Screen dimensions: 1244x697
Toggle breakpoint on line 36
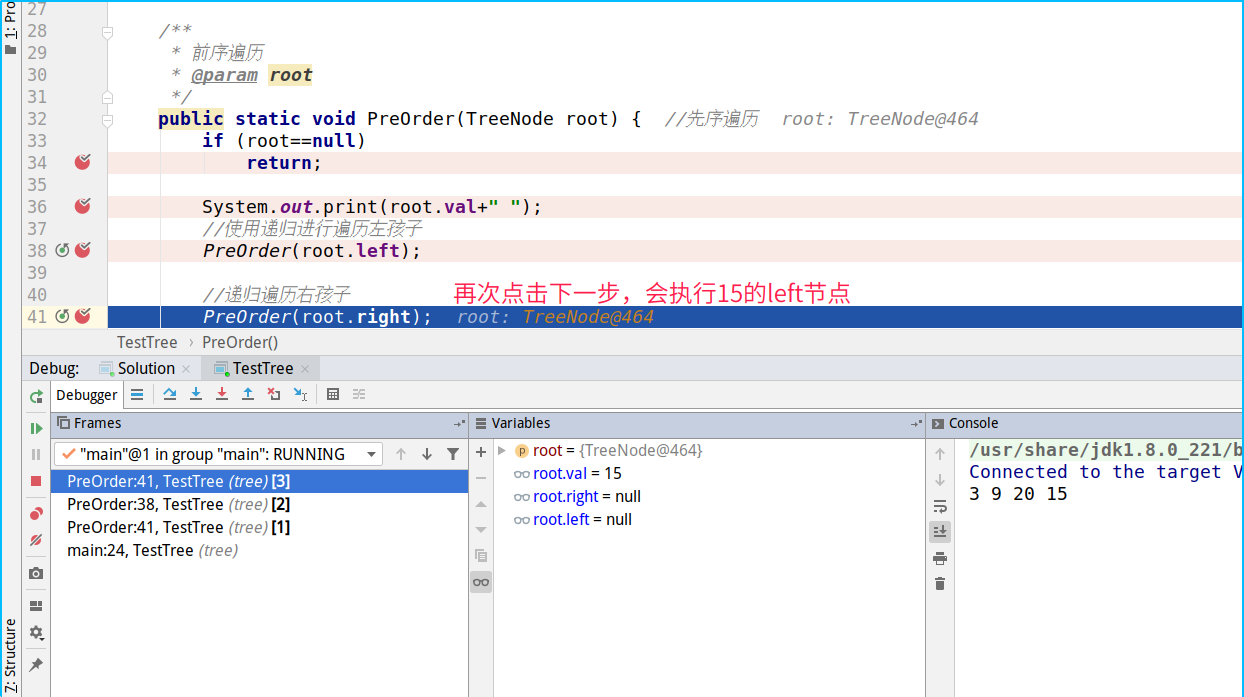point(83,206)
